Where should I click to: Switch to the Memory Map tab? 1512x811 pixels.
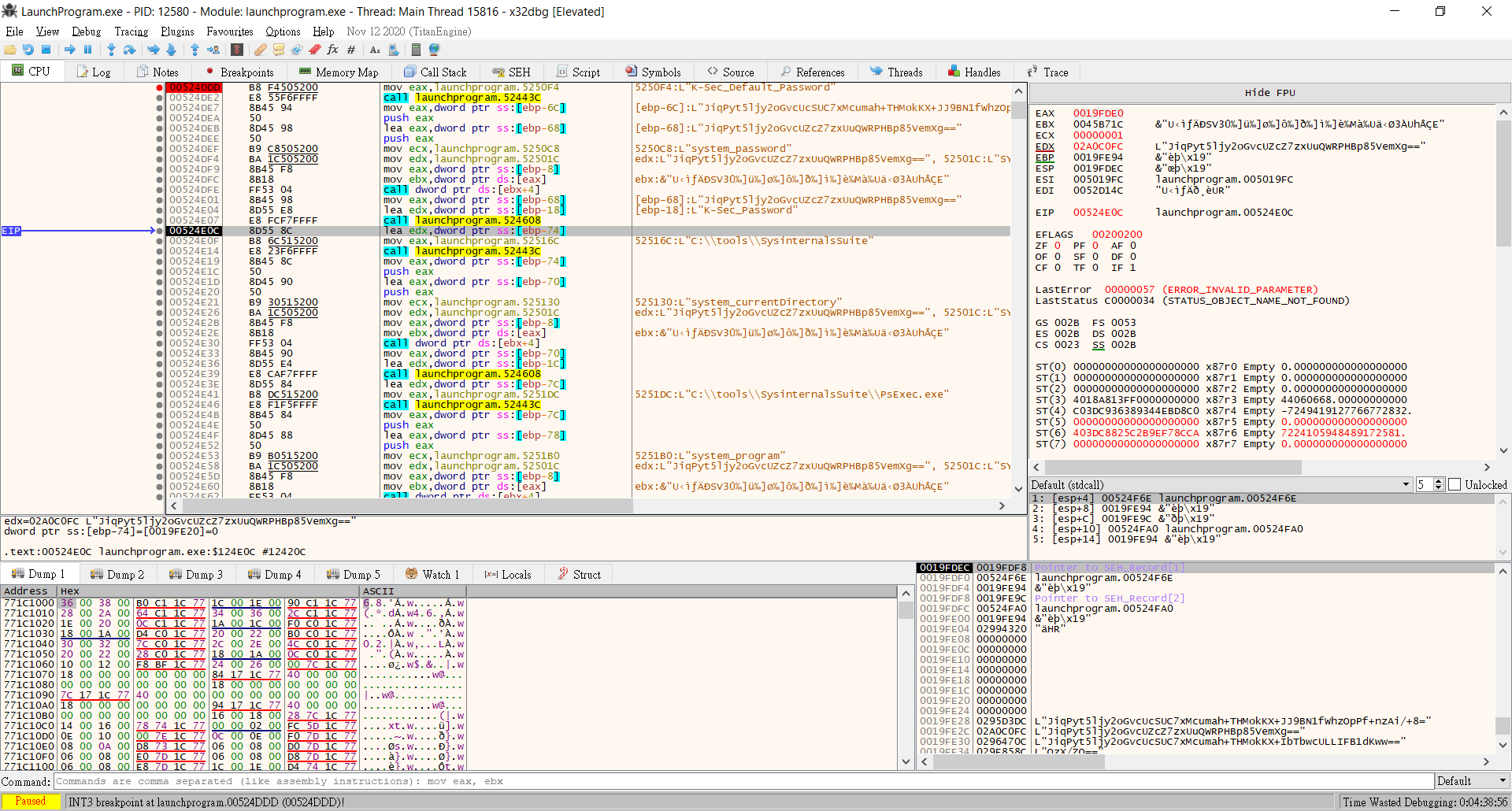click(338, 71)
